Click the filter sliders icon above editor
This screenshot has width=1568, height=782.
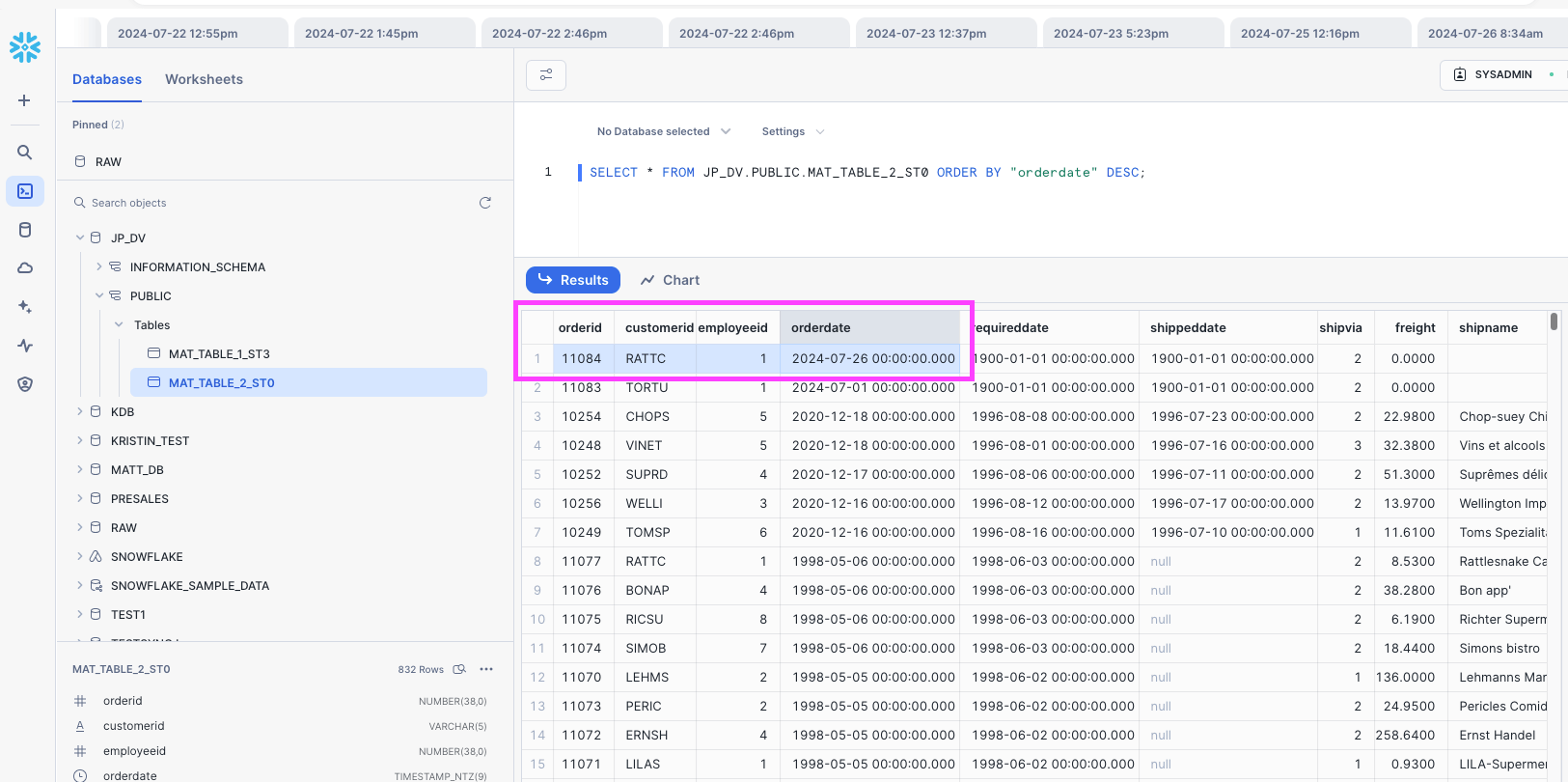pyautogui.click(x=546, y=75)
